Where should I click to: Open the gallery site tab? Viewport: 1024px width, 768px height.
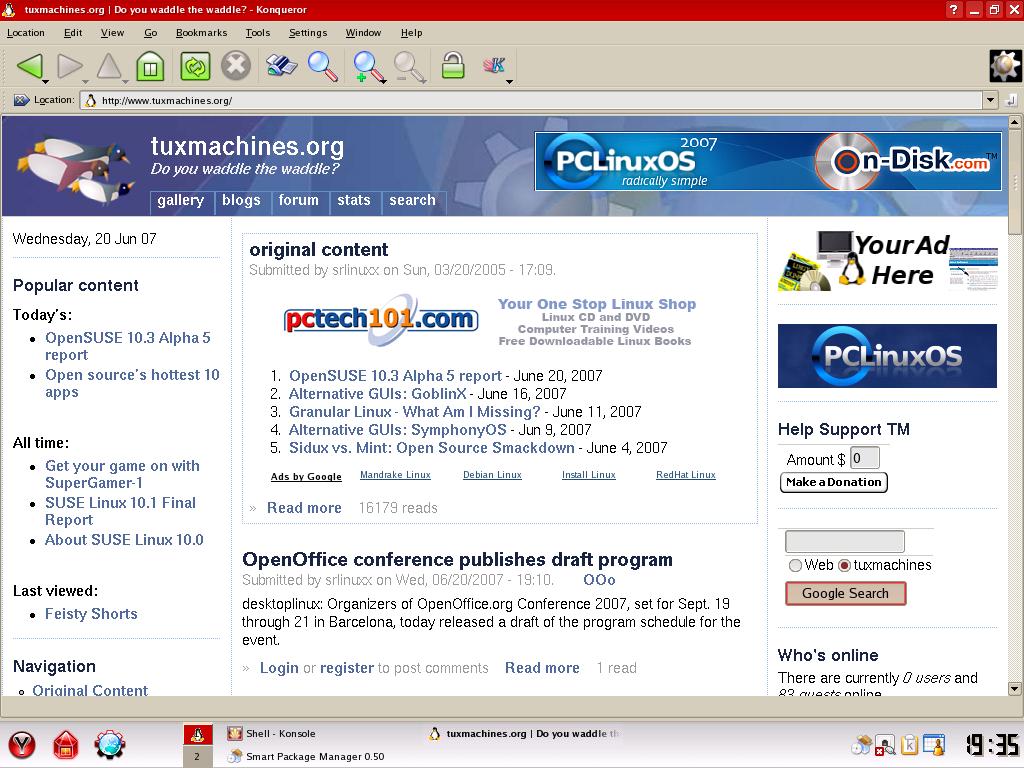click(x=180, y=201)
